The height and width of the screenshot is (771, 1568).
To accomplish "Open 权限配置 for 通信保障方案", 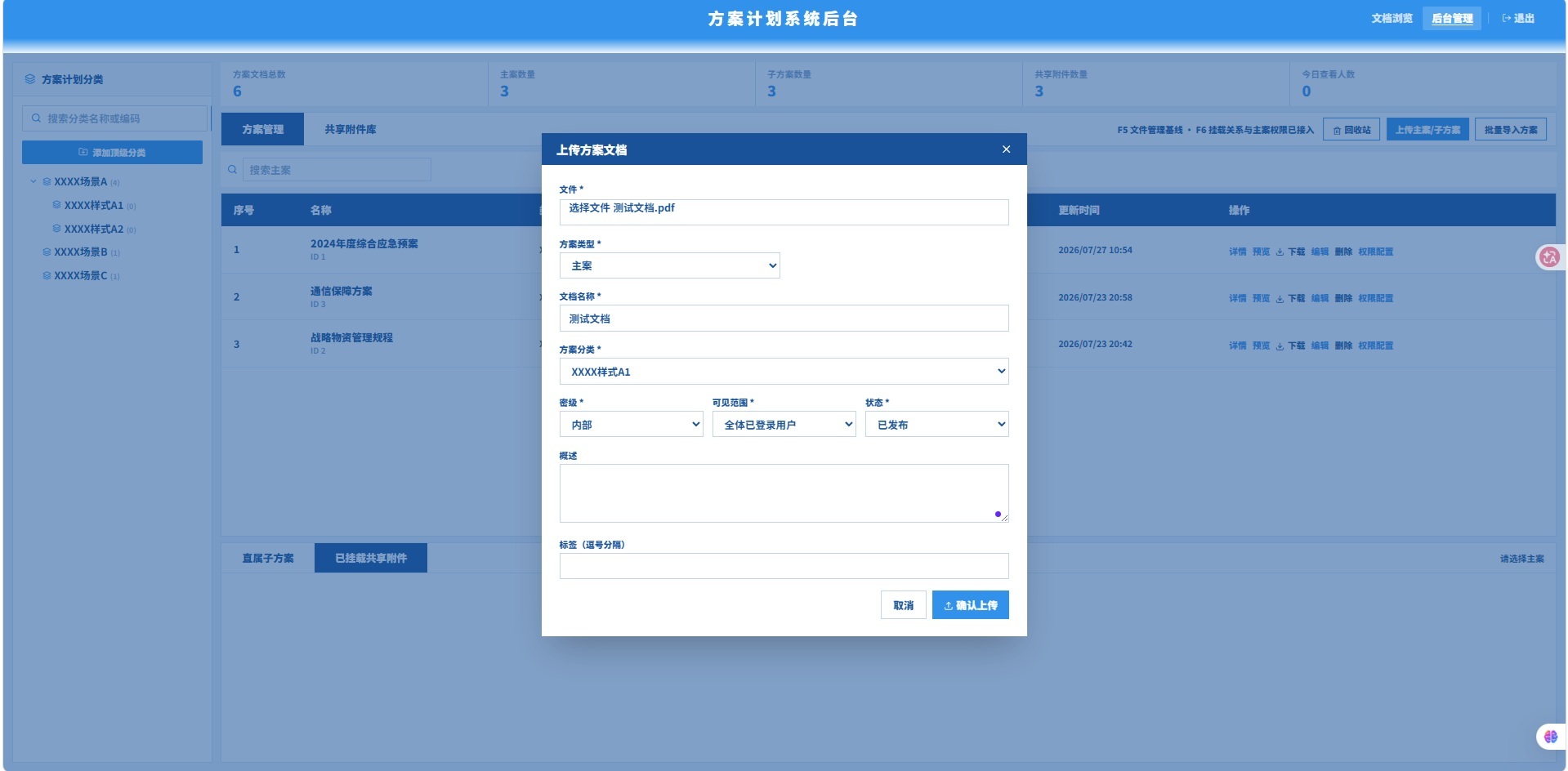I will (1375, 298).
